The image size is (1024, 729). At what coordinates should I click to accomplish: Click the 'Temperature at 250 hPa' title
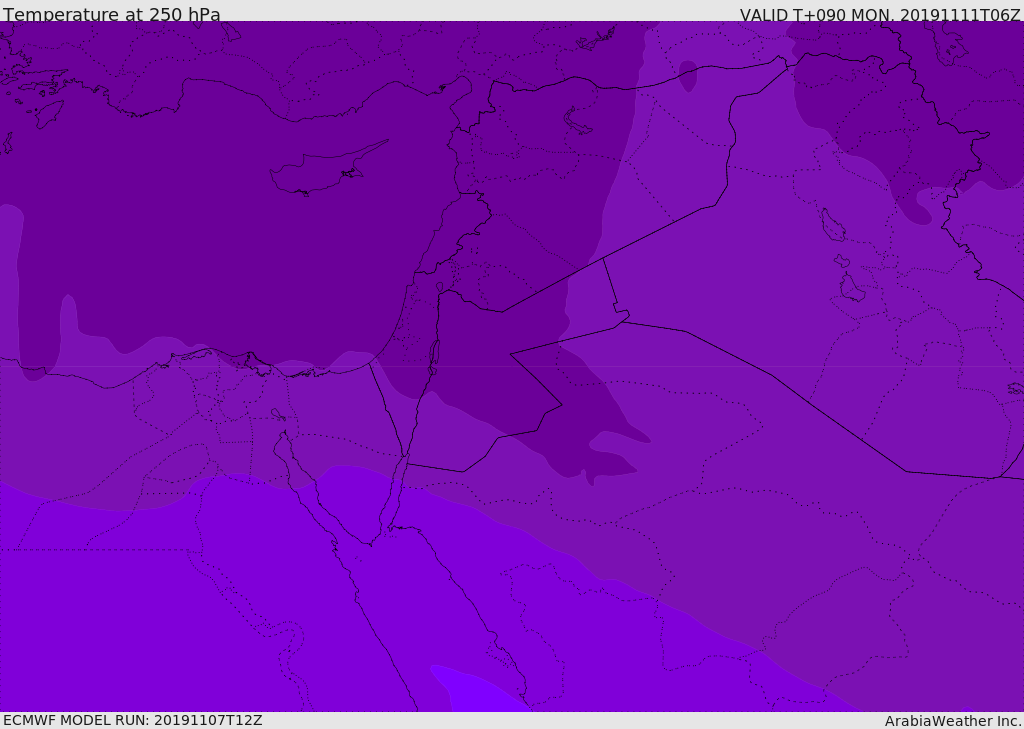112,14
